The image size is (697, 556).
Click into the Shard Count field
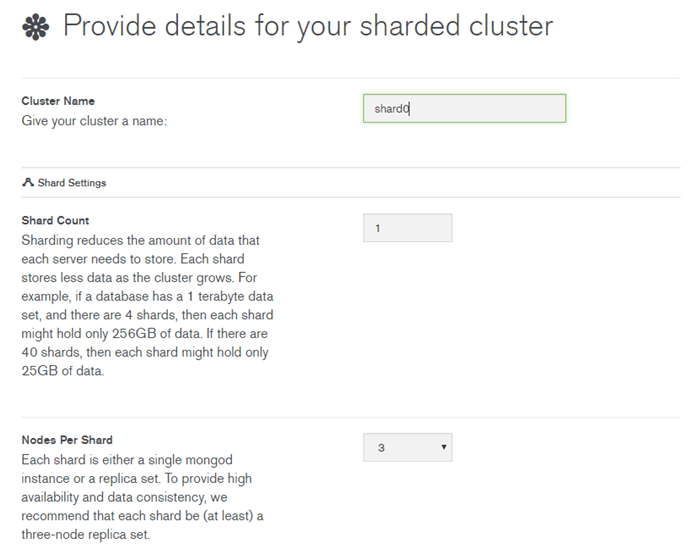[408, 228]
